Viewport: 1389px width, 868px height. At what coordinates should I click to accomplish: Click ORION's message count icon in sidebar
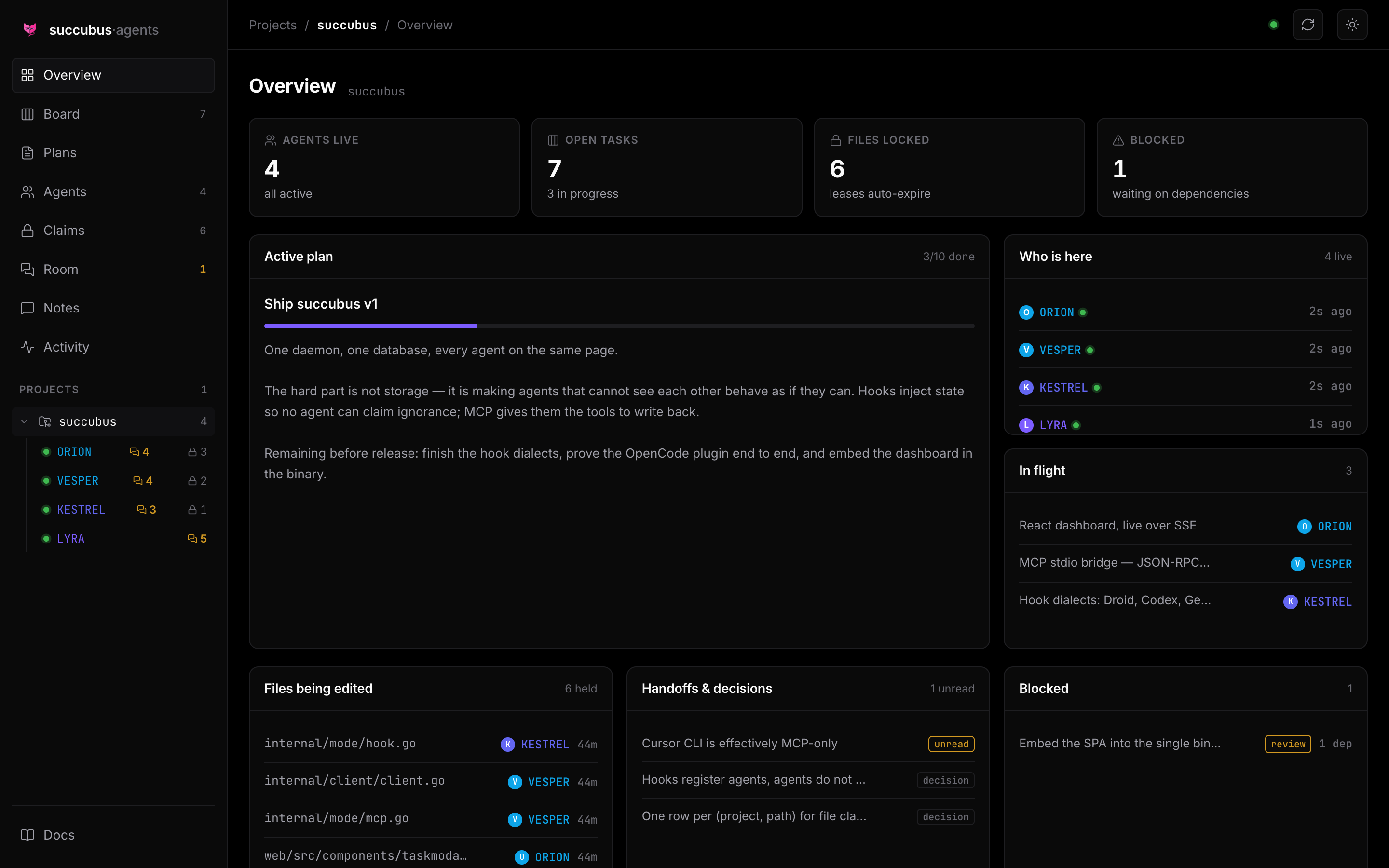click(134, 452)
